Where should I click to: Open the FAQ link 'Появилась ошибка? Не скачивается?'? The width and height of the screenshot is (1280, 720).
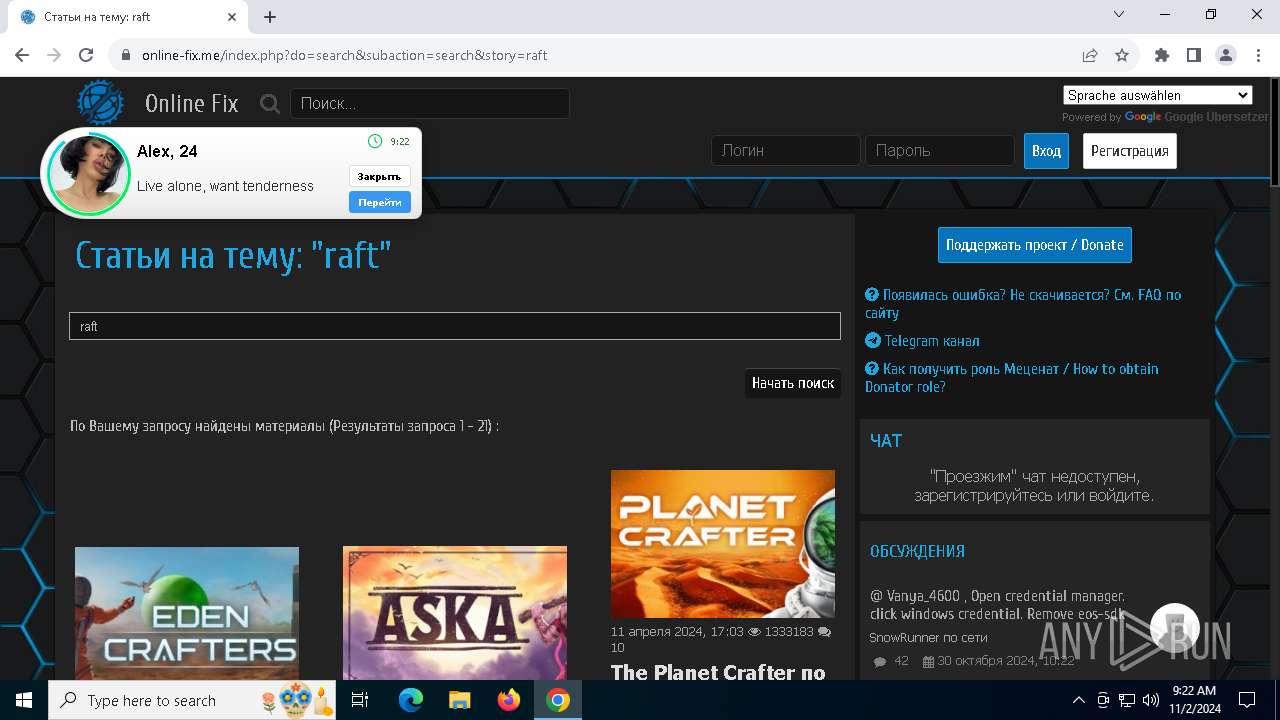[1023, 304]
